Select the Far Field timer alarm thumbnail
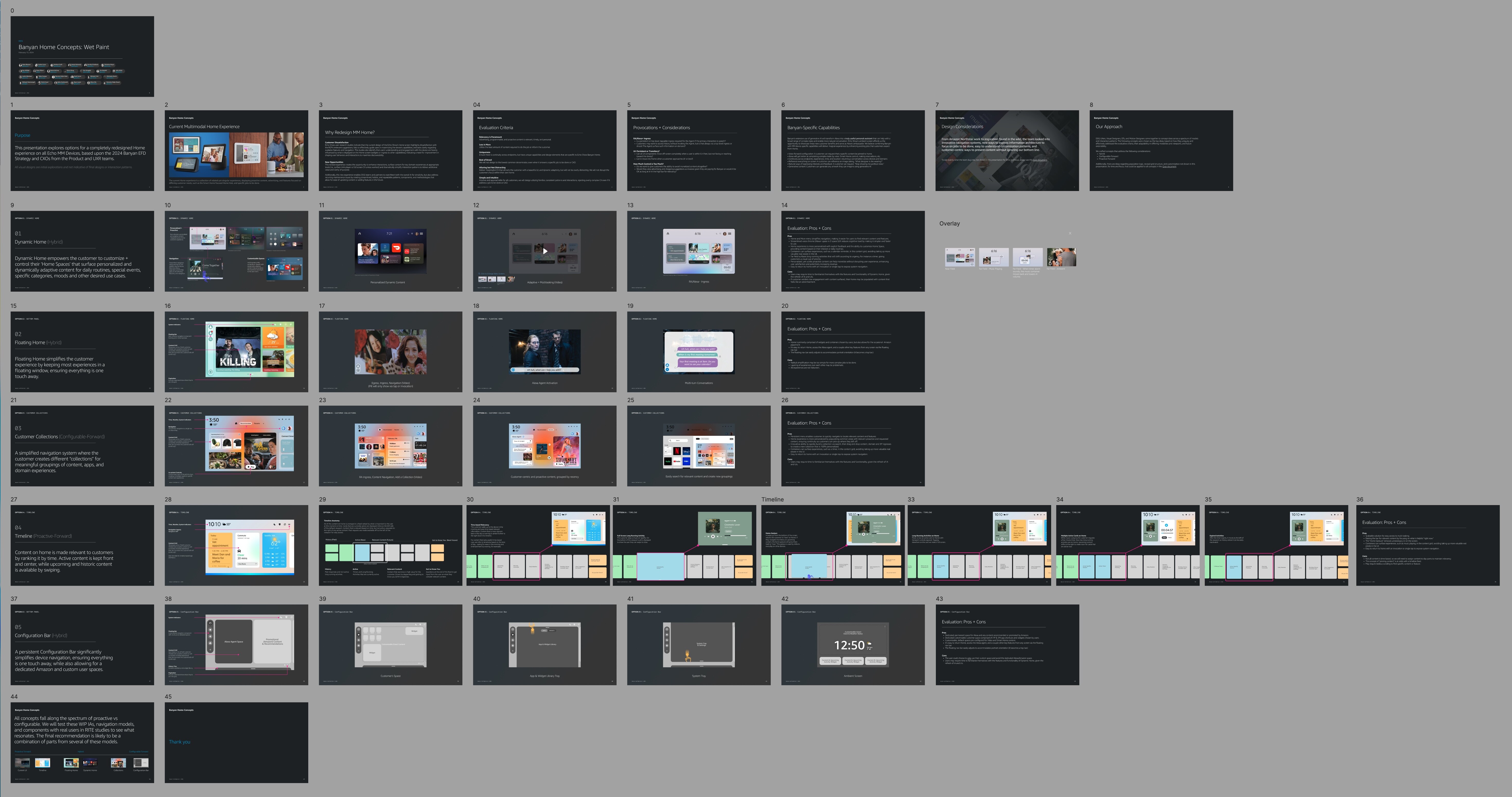 [1028, 257]
